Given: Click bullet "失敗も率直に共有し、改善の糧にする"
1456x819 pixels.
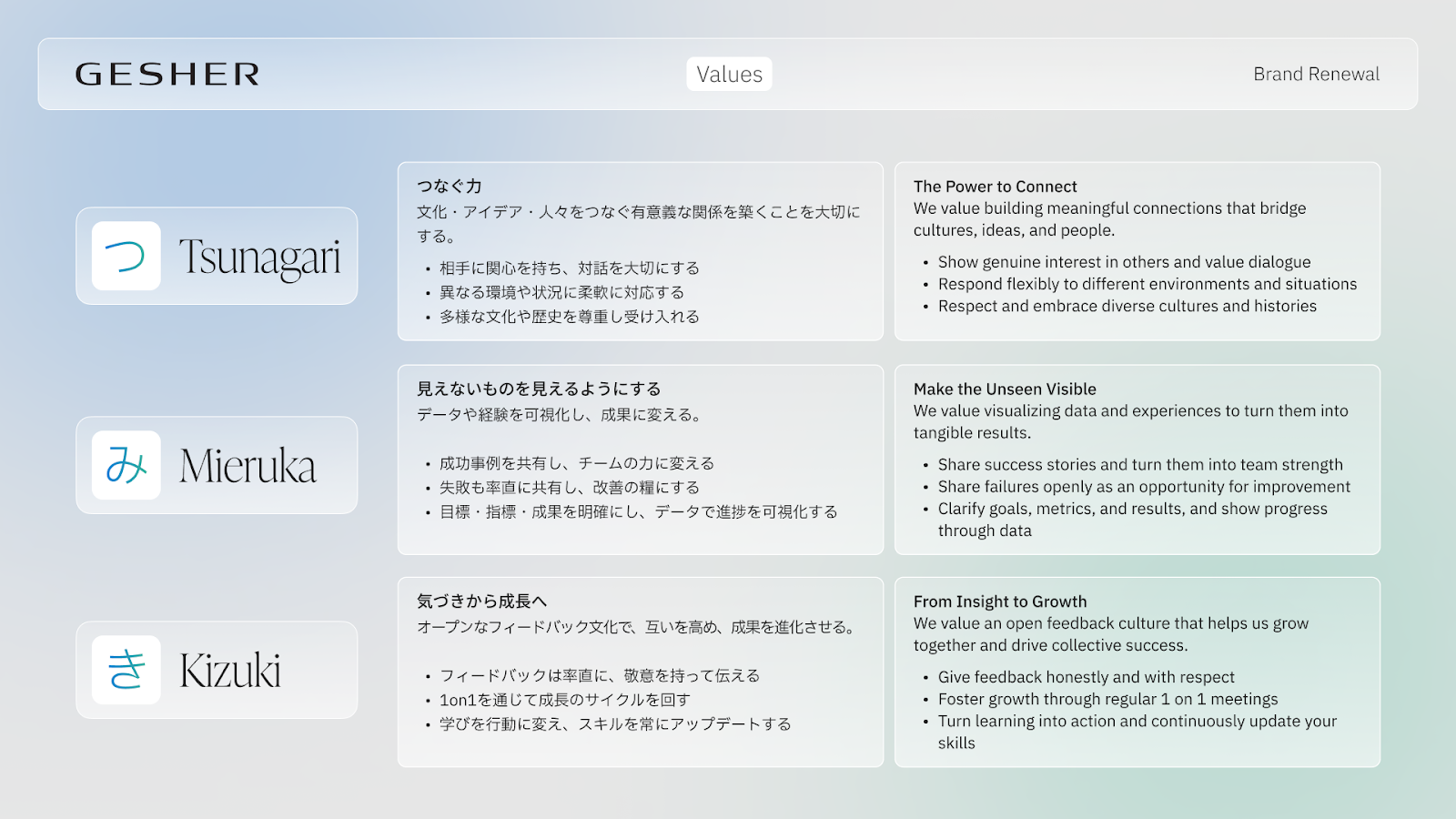Looking at the screenshot, I should [570, 488].
